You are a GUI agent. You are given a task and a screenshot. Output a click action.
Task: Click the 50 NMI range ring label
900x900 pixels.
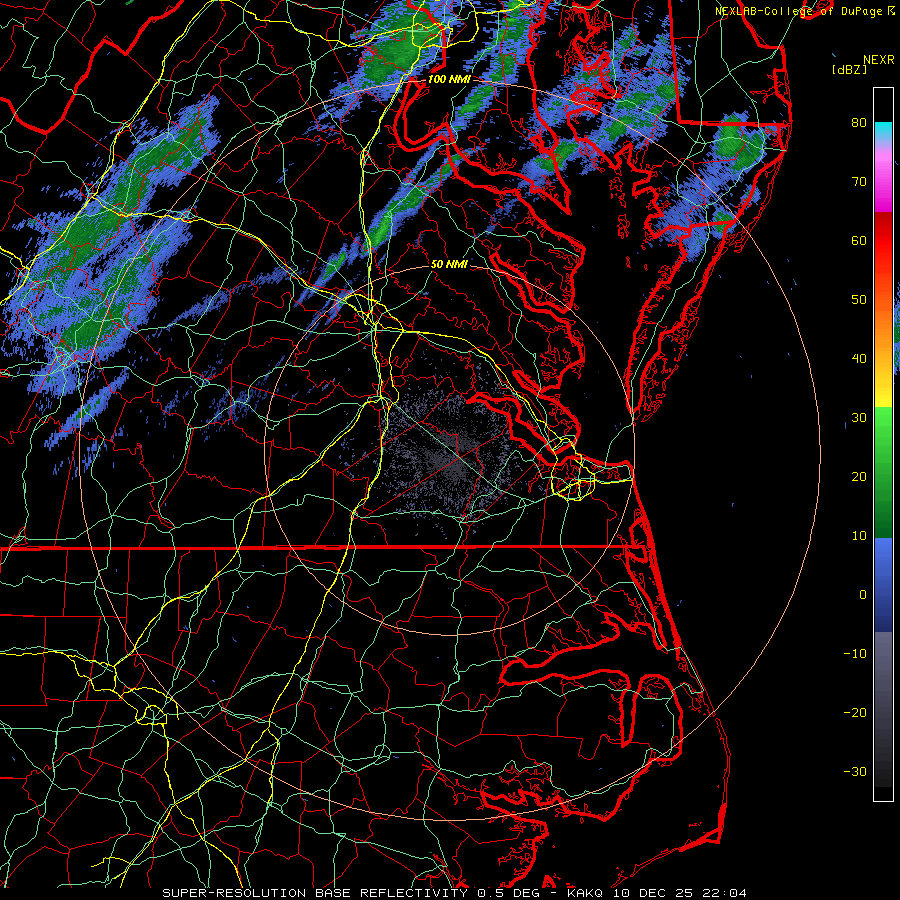pyautogui.click(x=449, y=265)
